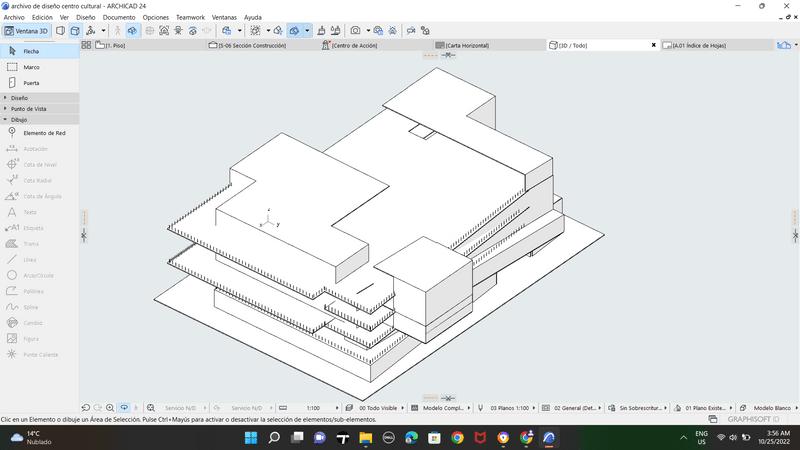Pick the Elemento de Red tool

[x=43, y=133]
